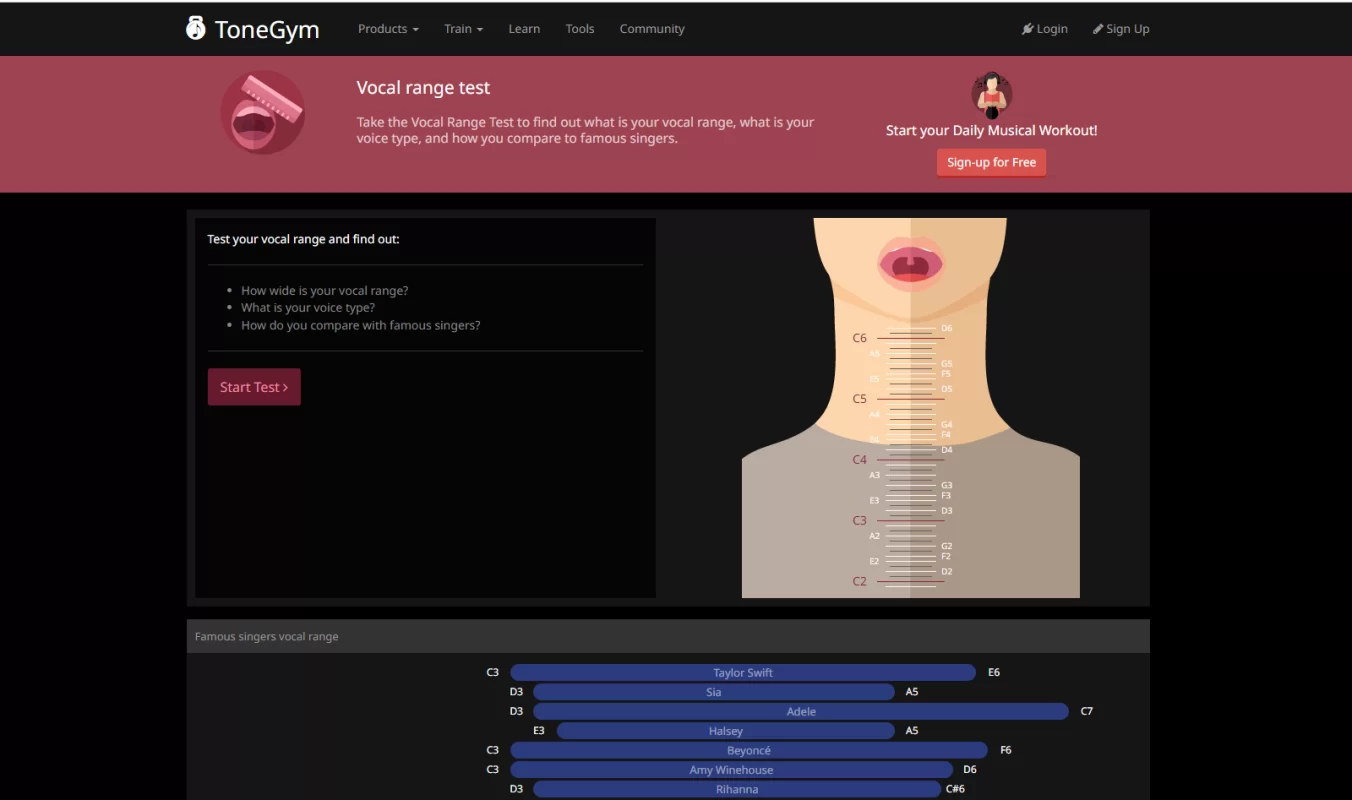Click the open mouth on the neck illustration
The height and width of the screenshot is (800, 1352).
pyautogui.click(x=910, y=263)
